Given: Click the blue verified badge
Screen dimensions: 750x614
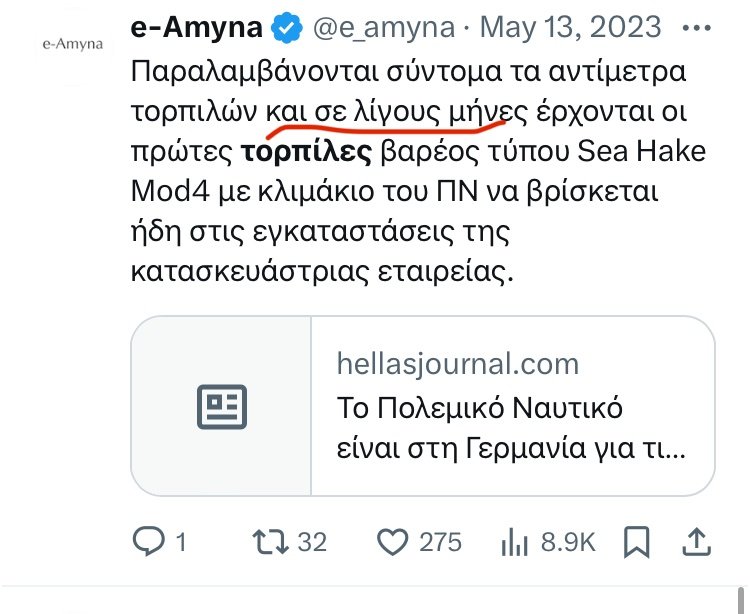Looking at the screenshot, I should 289,30.
